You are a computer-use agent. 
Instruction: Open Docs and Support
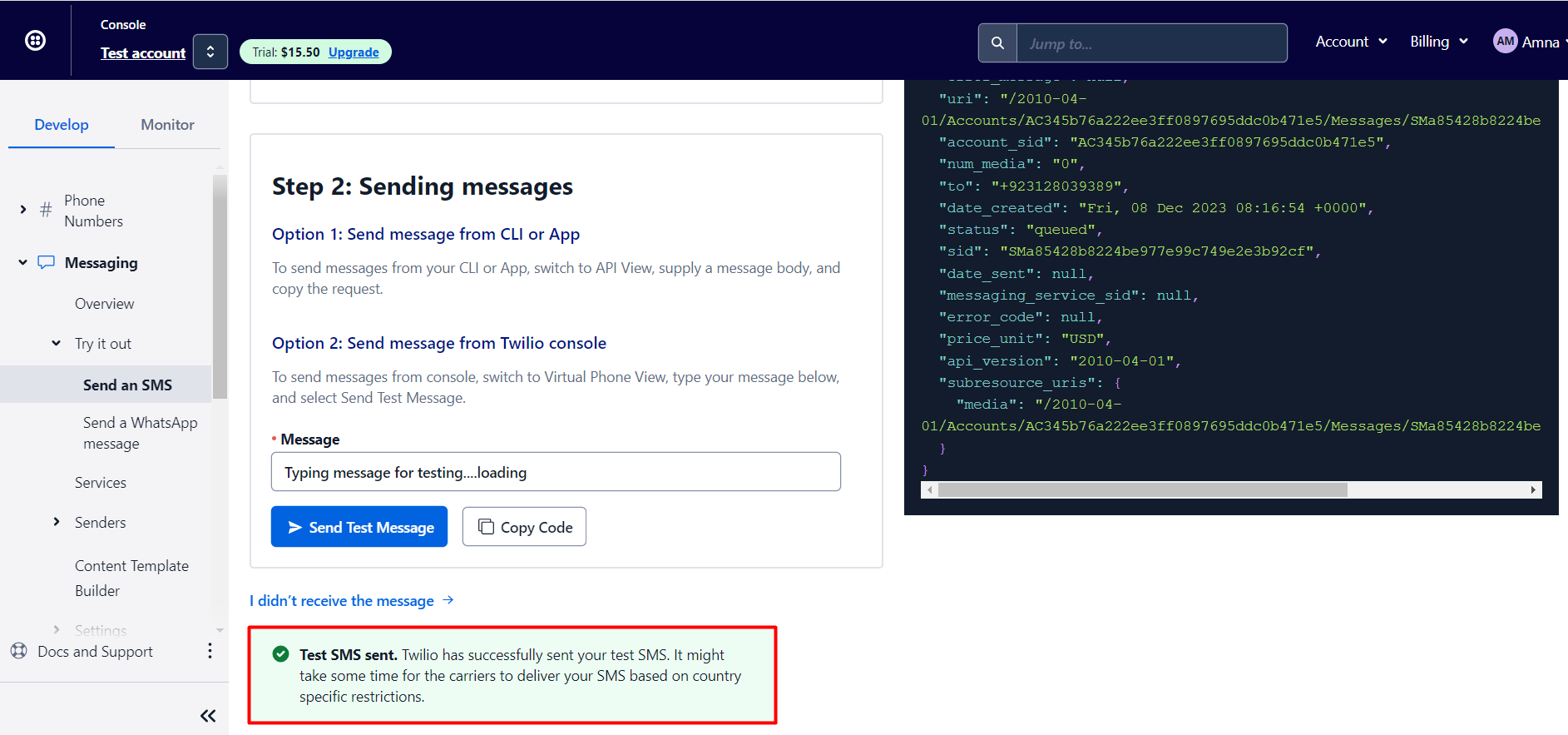point(95,652)
